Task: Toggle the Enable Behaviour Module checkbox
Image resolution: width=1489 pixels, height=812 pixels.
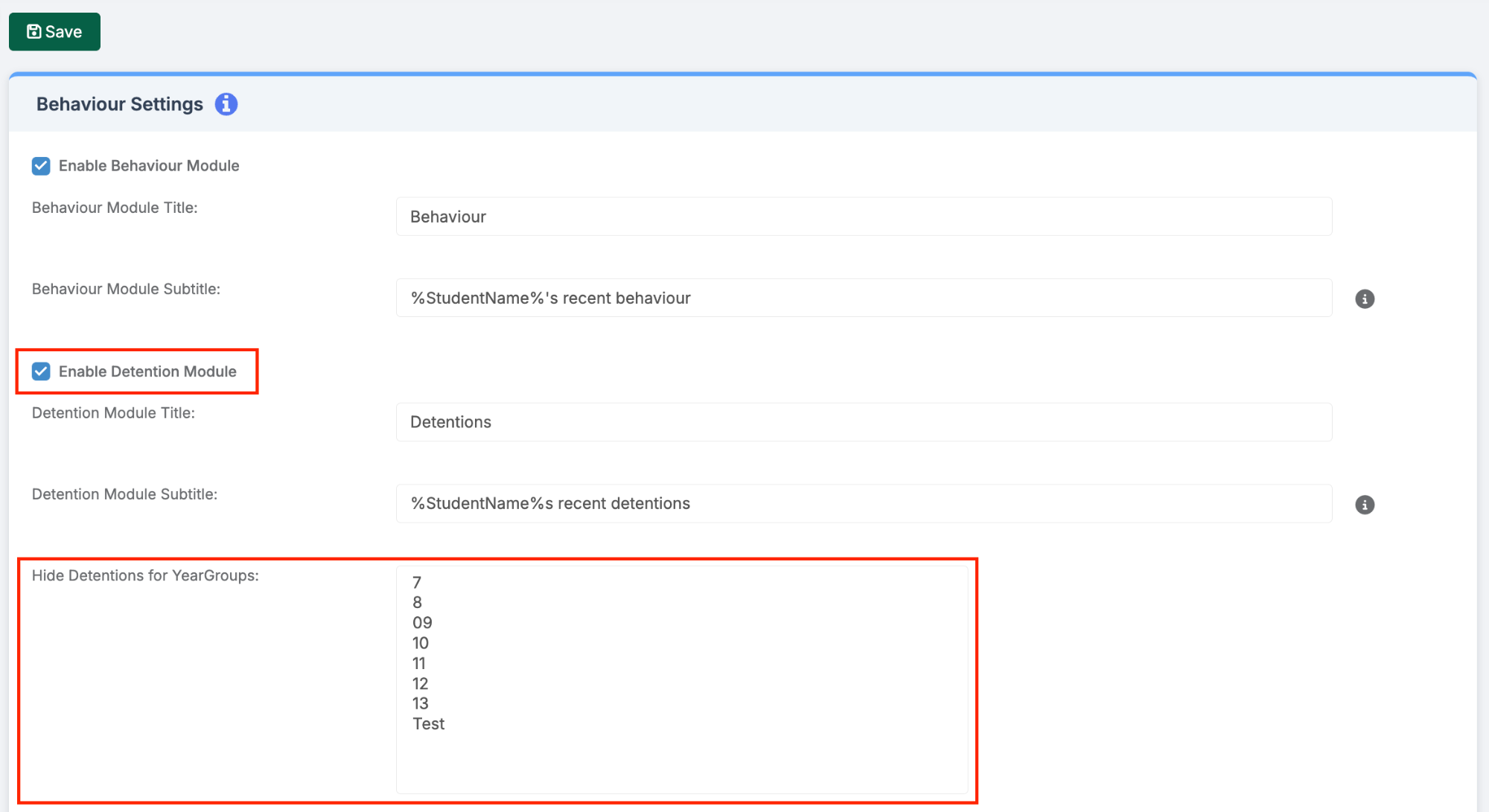Action: coord(41,166)
